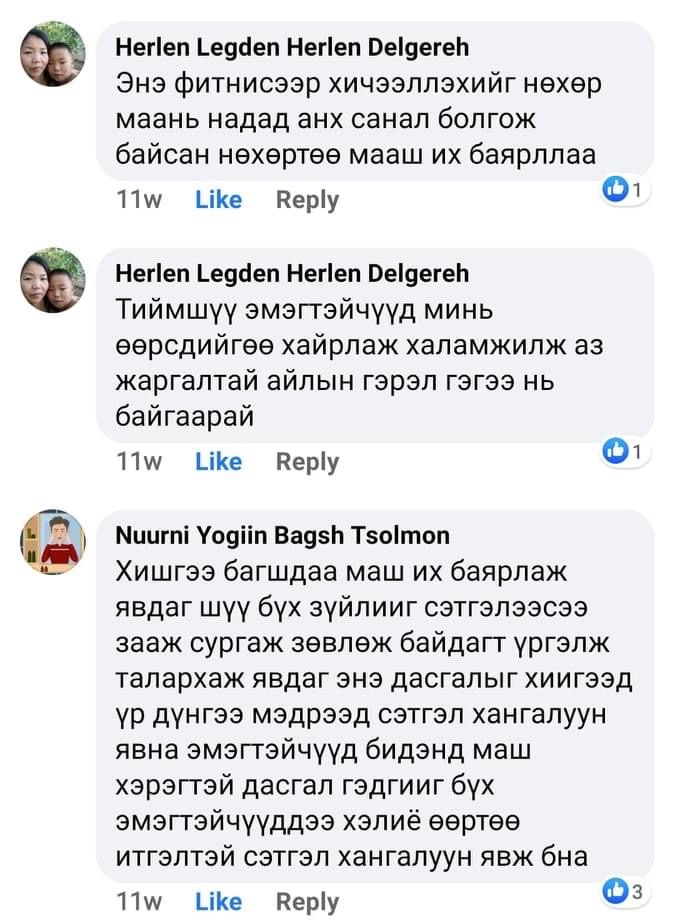Reply to Nuurni Yogiin Bagsh Tsolmon's comment
675x922 pixels.
tap(307, 902)
